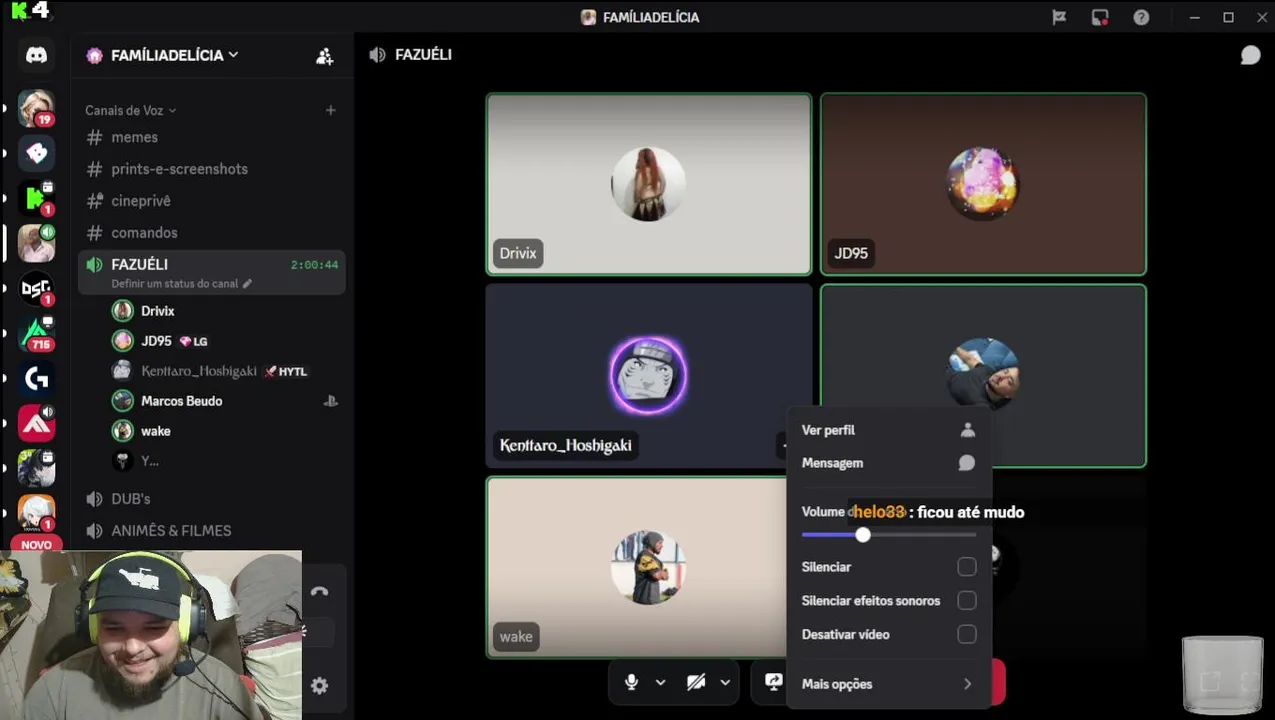Edit channel status with the pencil icon
Screen dimensions: 1275x720
[x=247, y=284]
